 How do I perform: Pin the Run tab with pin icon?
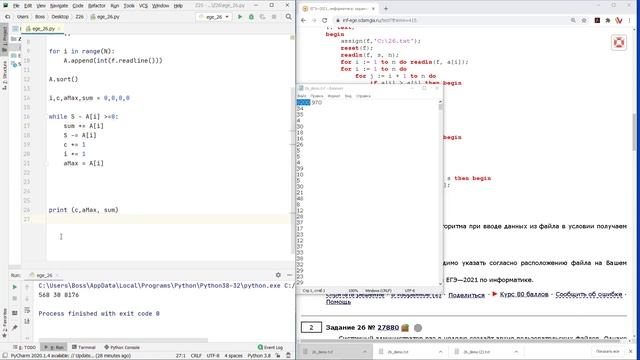click(15, 327)
